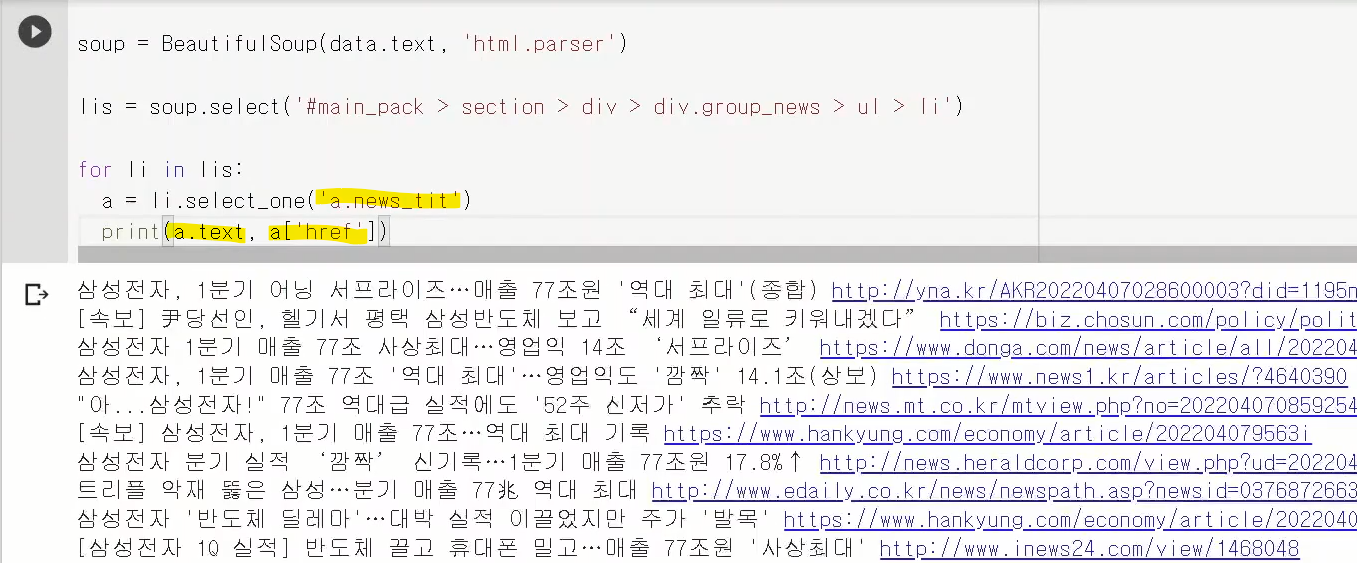Click headline '삼성전자 분기 실적 깜짝 신기록' line
This screenshot has height=563, width=1357.
pyautogui.click(x=443, y=463)
